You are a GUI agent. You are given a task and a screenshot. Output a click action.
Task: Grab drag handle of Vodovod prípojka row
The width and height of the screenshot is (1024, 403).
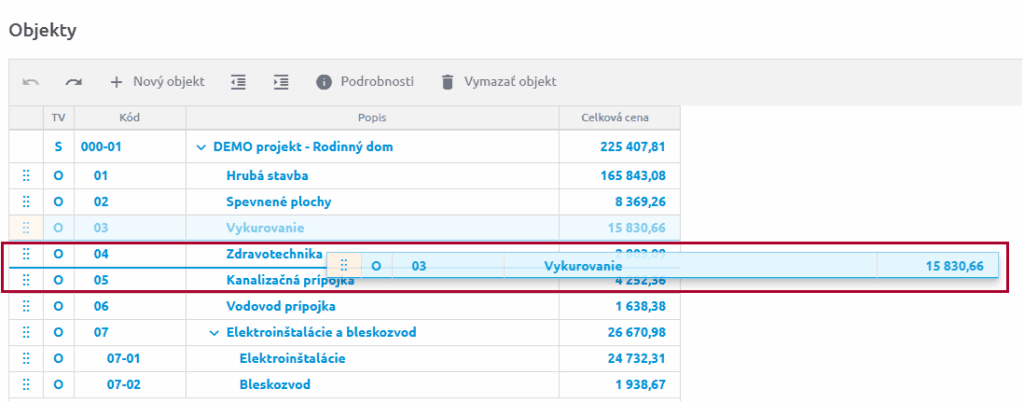[26, 306]
